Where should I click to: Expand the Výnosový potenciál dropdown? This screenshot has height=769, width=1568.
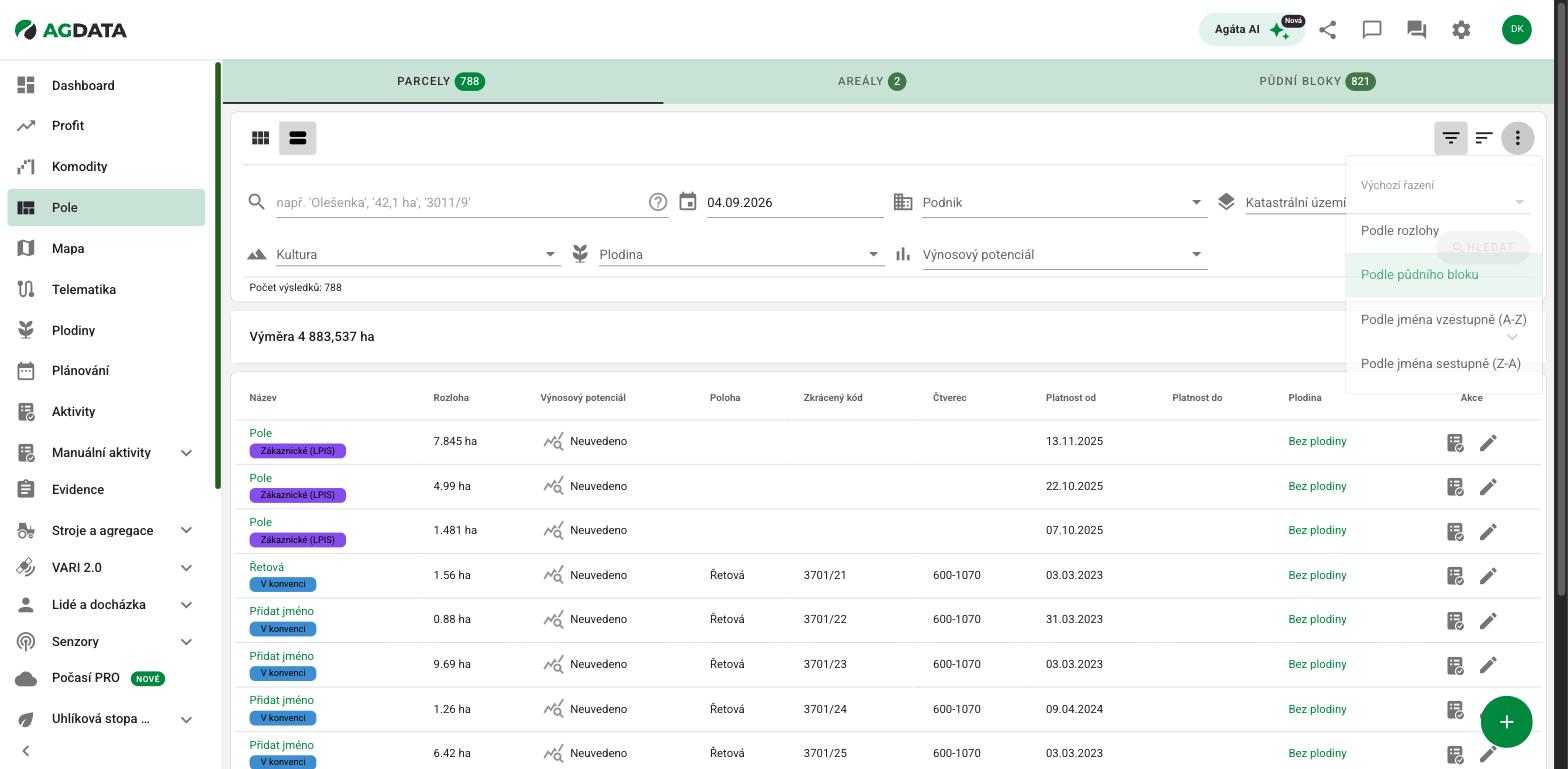pos(1065,254)
